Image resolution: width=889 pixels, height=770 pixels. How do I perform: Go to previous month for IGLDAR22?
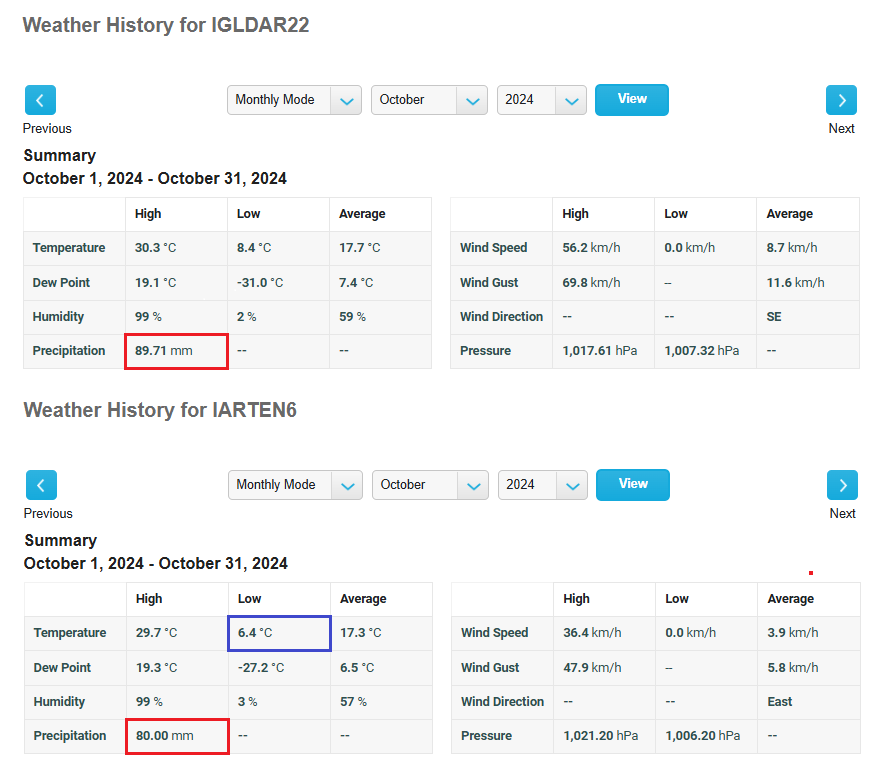(x=40, y=100)
